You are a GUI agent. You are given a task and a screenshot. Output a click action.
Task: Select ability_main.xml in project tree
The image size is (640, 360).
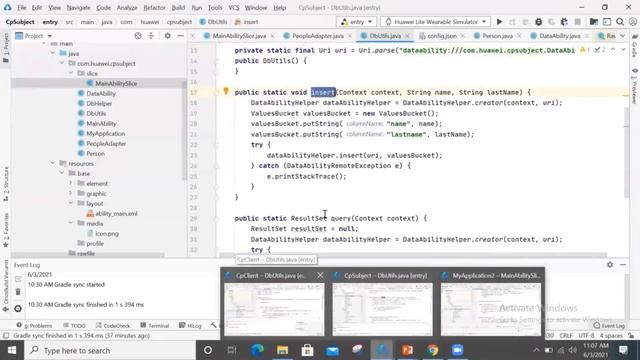(112, 213)
